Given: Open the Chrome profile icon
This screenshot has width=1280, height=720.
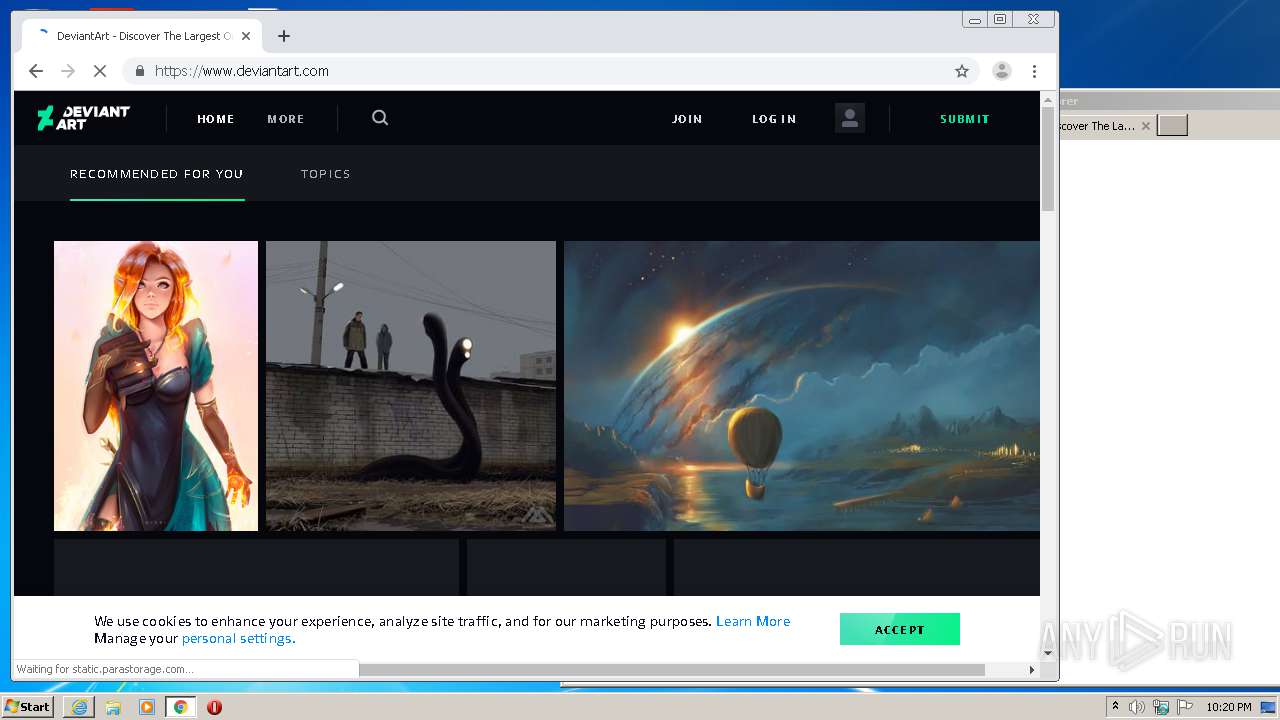Looking at the screenshot, I should [x=1001, y=71].
